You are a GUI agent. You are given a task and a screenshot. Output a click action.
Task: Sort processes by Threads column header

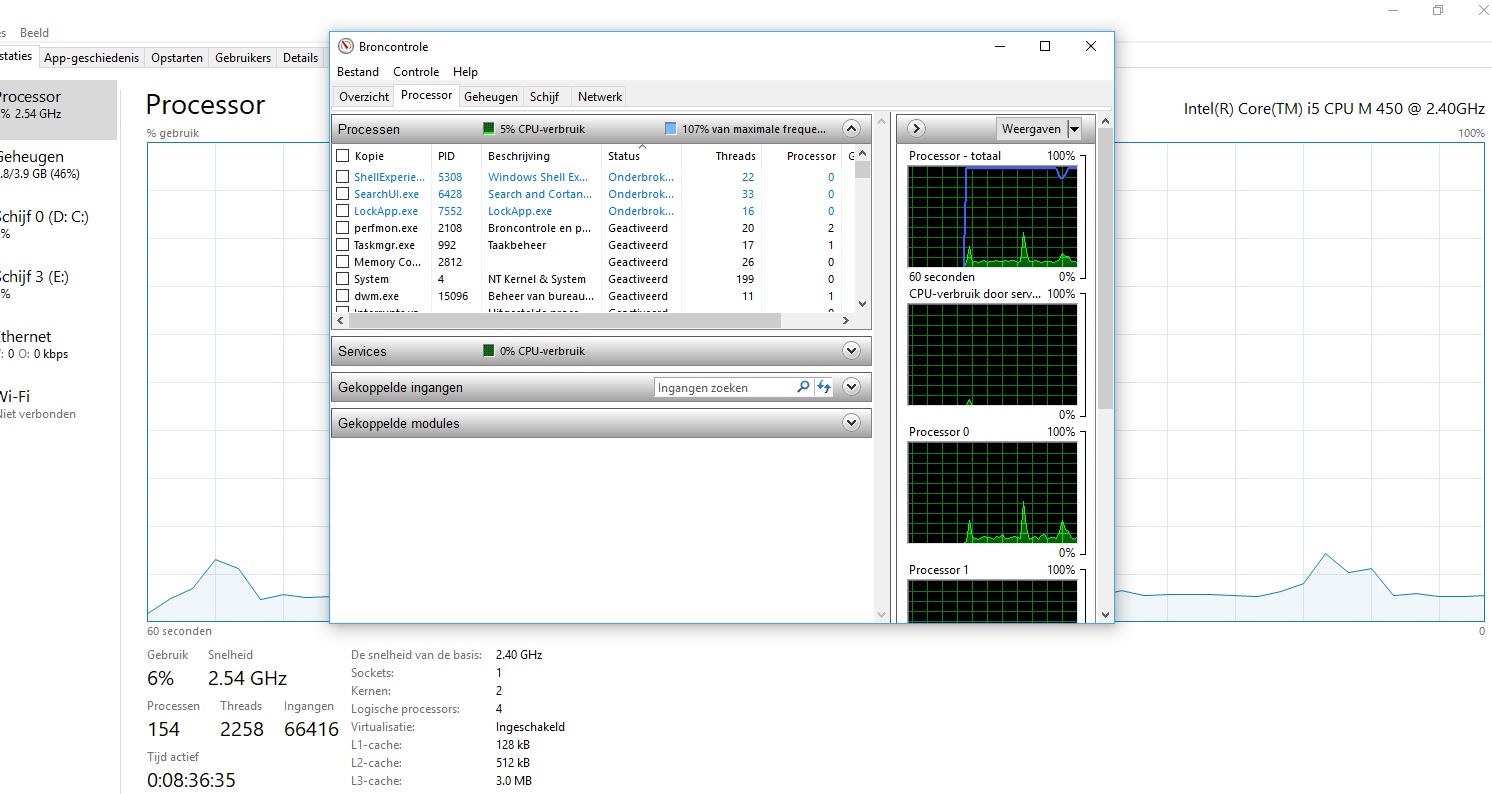click(735, 156)
